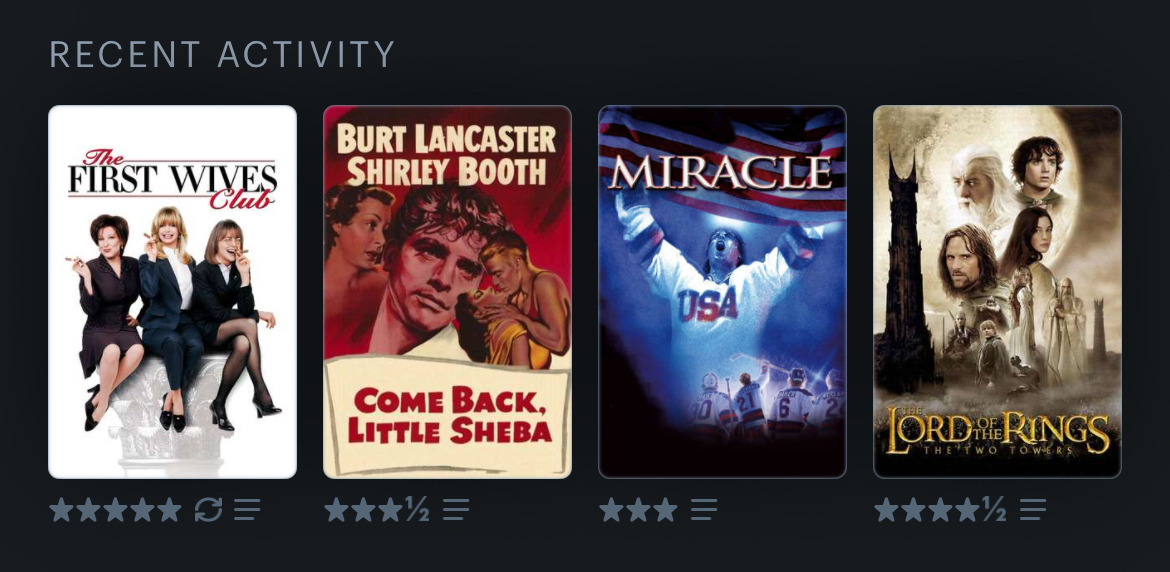
Task: Open the review icon under The Two Towers
Action: (x=1033, y=510)
